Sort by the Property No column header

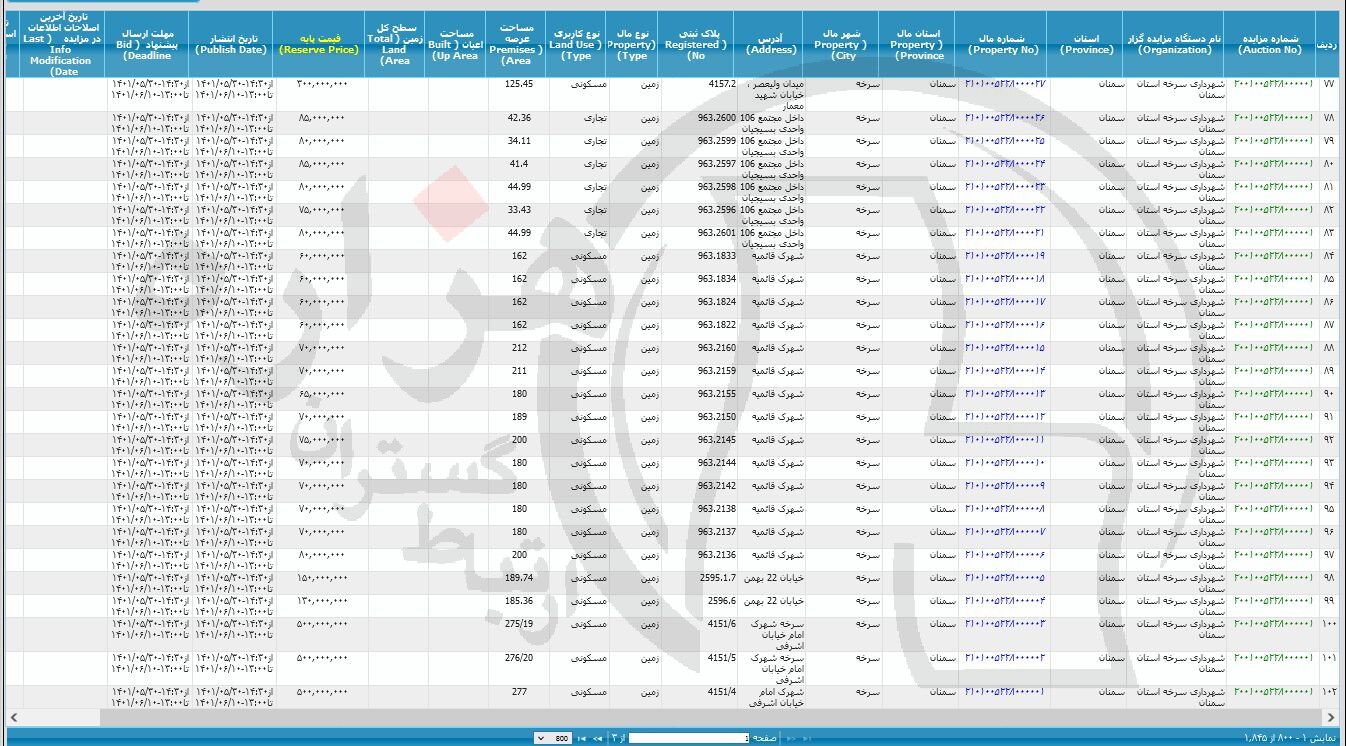[1002, 43]
